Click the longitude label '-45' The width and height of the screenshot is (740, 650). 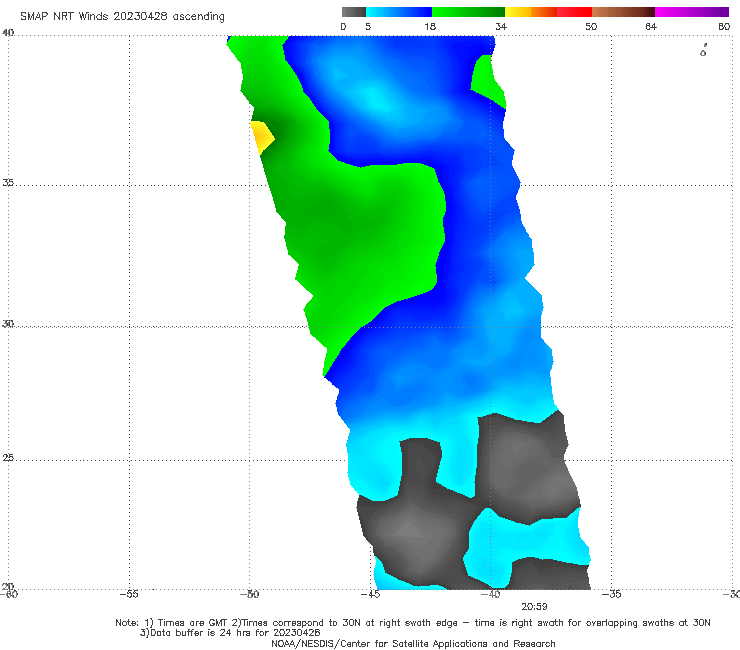(370, 594)
